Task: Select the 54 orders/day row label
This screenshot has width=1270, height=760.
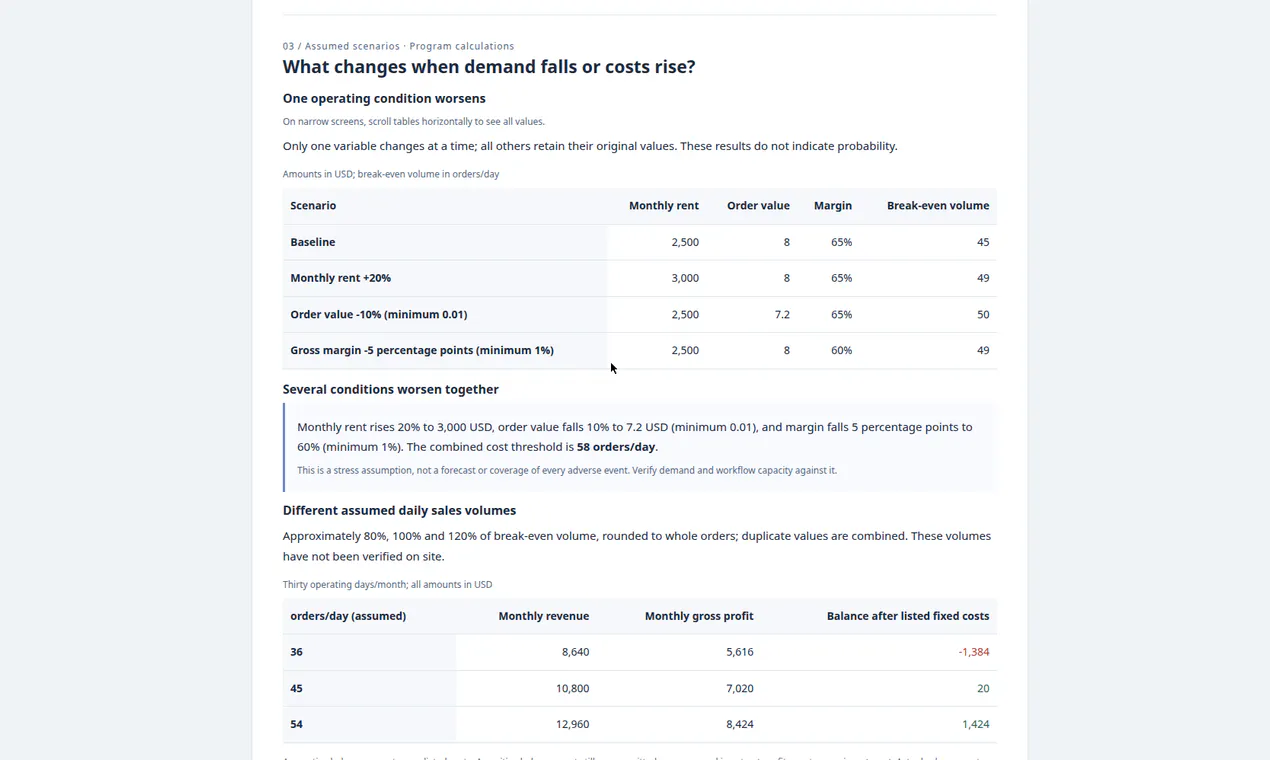Action: click(x=296, y=724)
